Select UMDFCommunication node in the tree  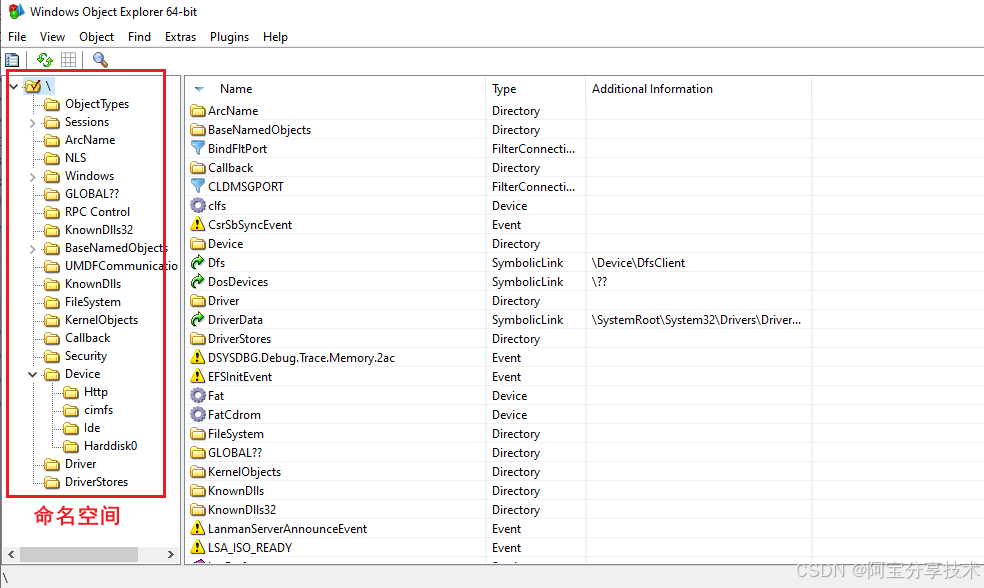121,266
